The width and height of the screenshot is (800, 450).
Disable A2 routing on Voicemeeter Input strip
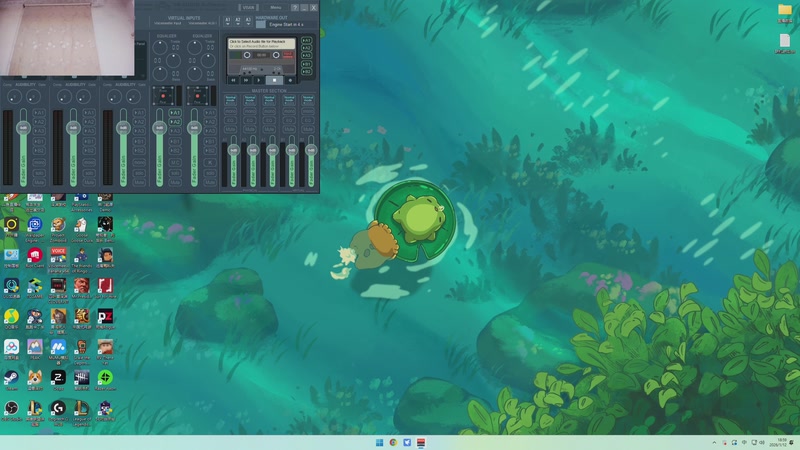click(x=175, y=122)
